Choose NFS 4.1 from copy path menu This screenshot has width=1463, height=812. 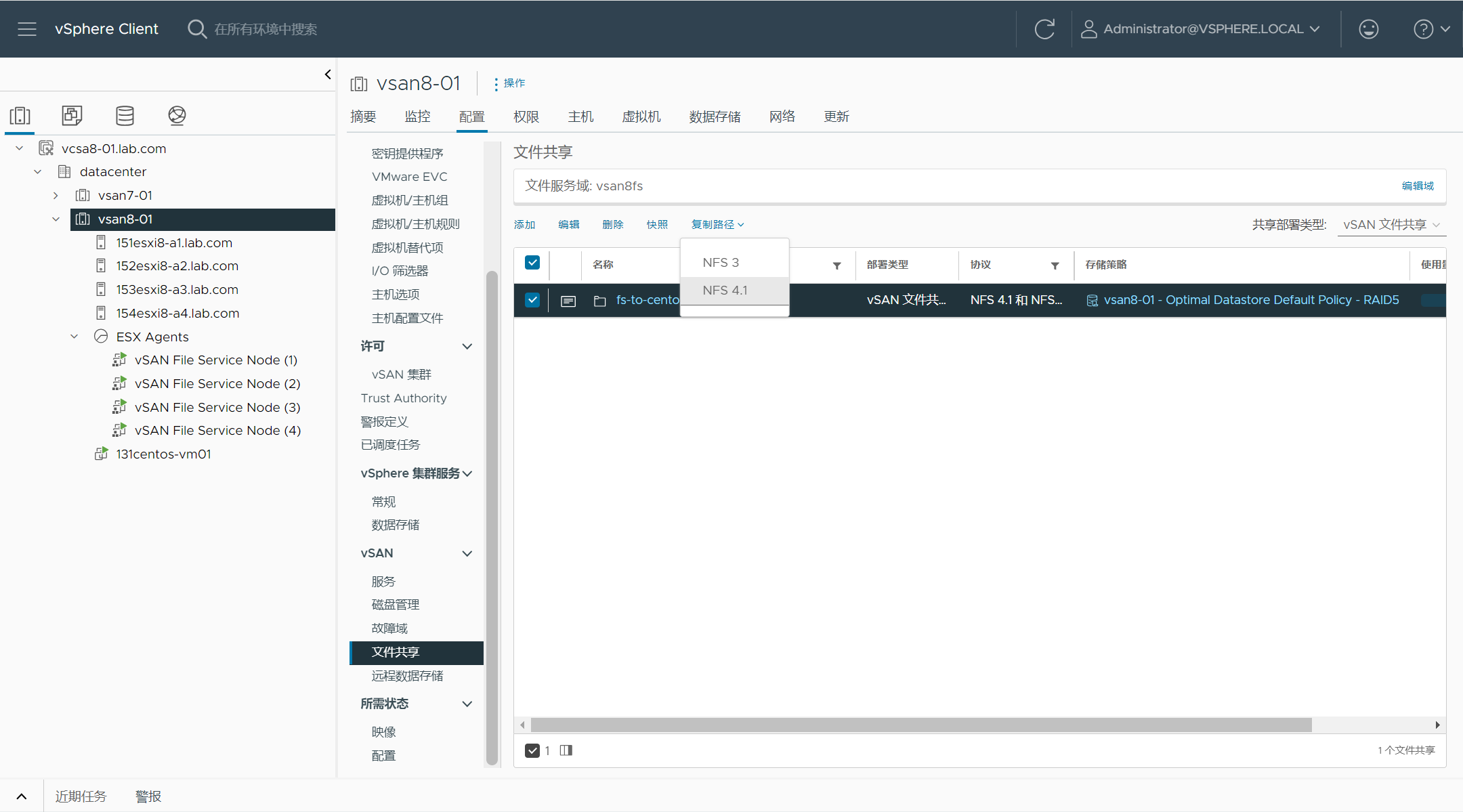pos(734,291)
